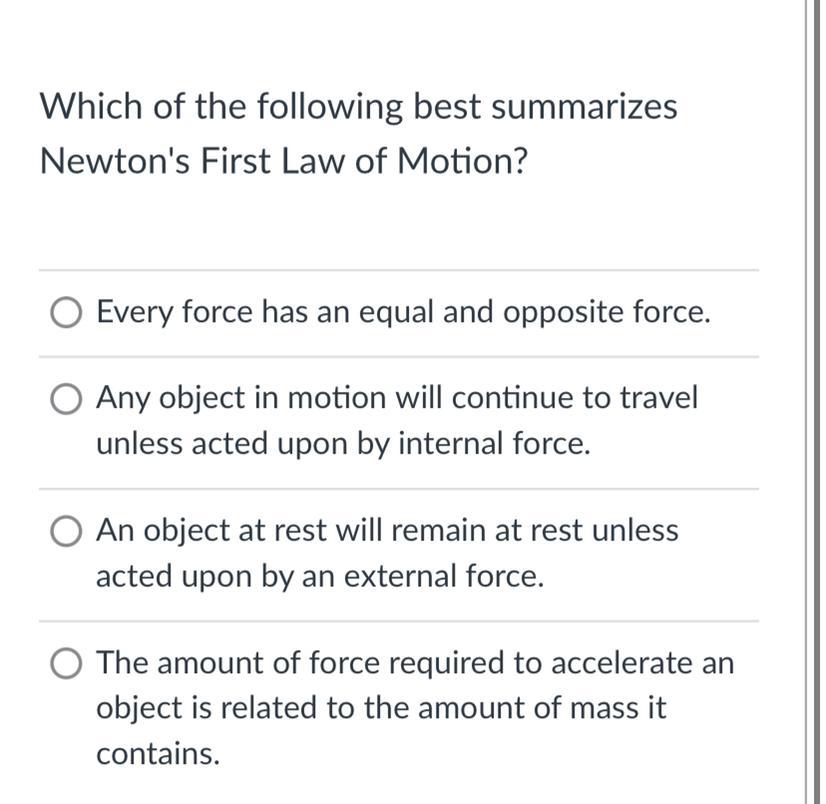Click empty space above the question text
Screen dimensions: 826x804
click(399, 40)
